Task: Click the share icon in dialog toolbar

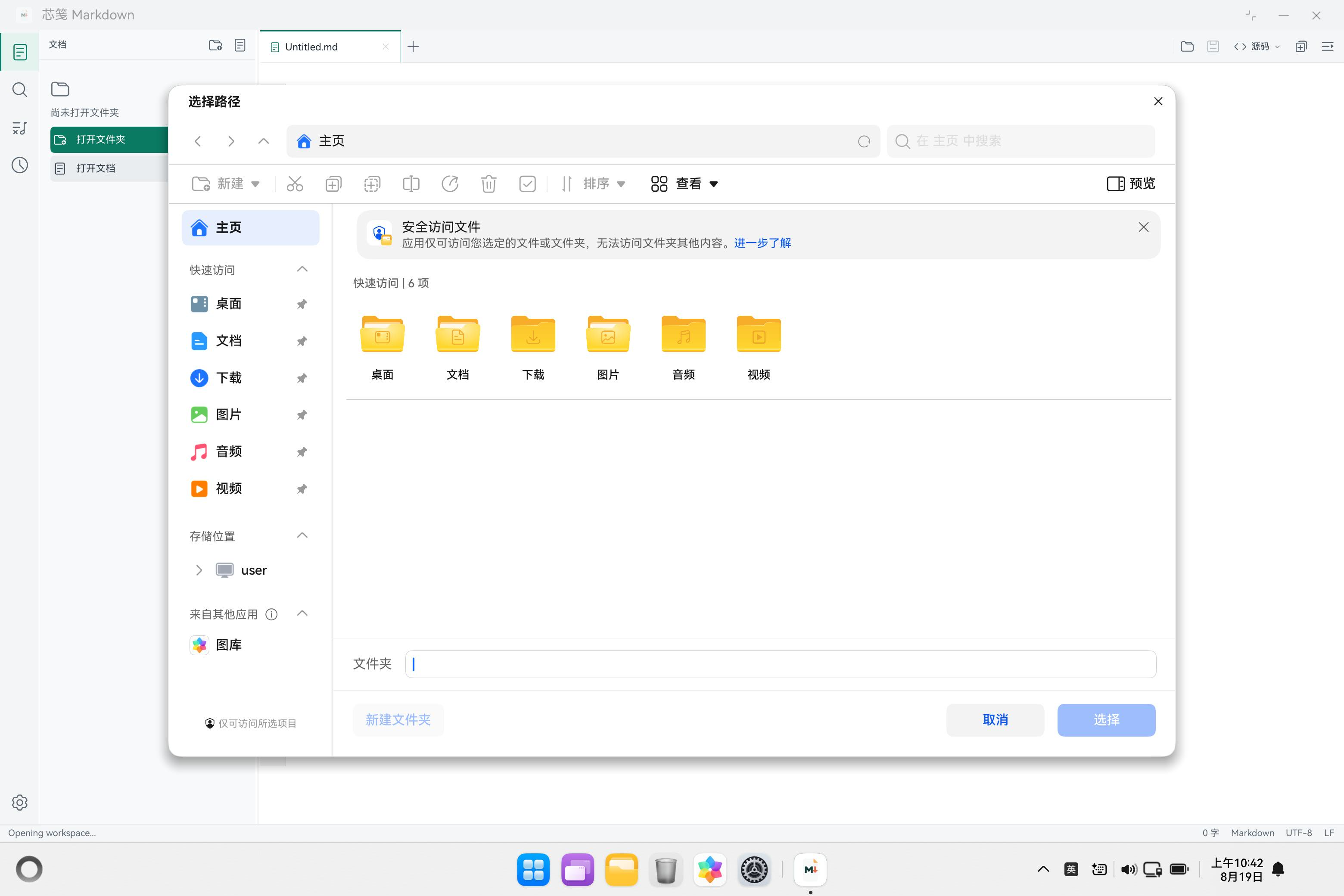Action: [x=450, y=184]
